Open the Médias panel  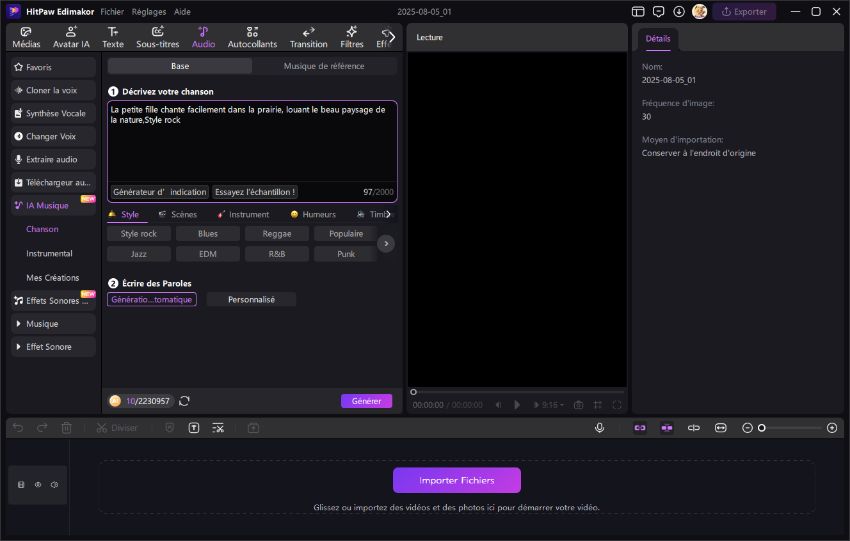[26, 37]
